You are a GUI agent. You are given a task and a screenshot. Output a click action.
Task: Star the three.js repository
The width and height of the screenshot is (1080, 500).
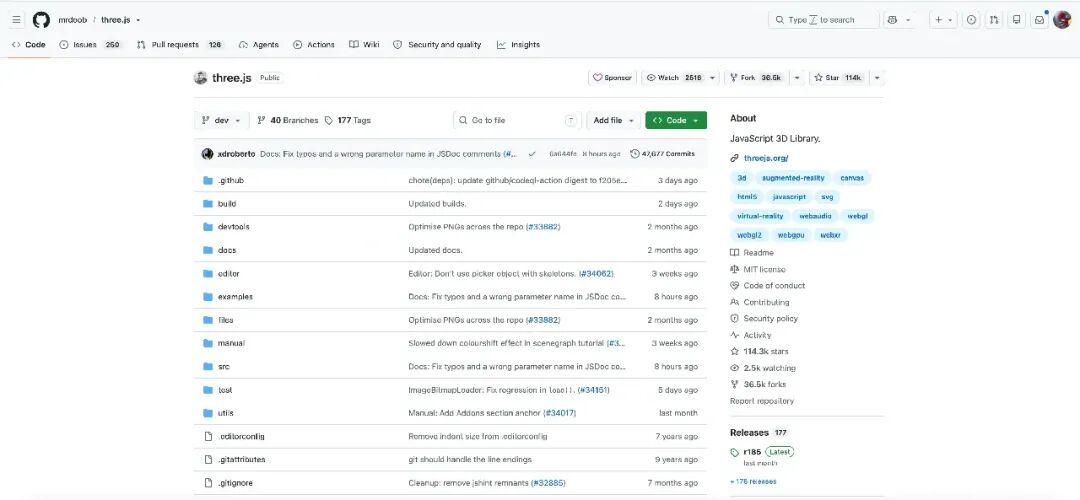click(x=838, y=78)
